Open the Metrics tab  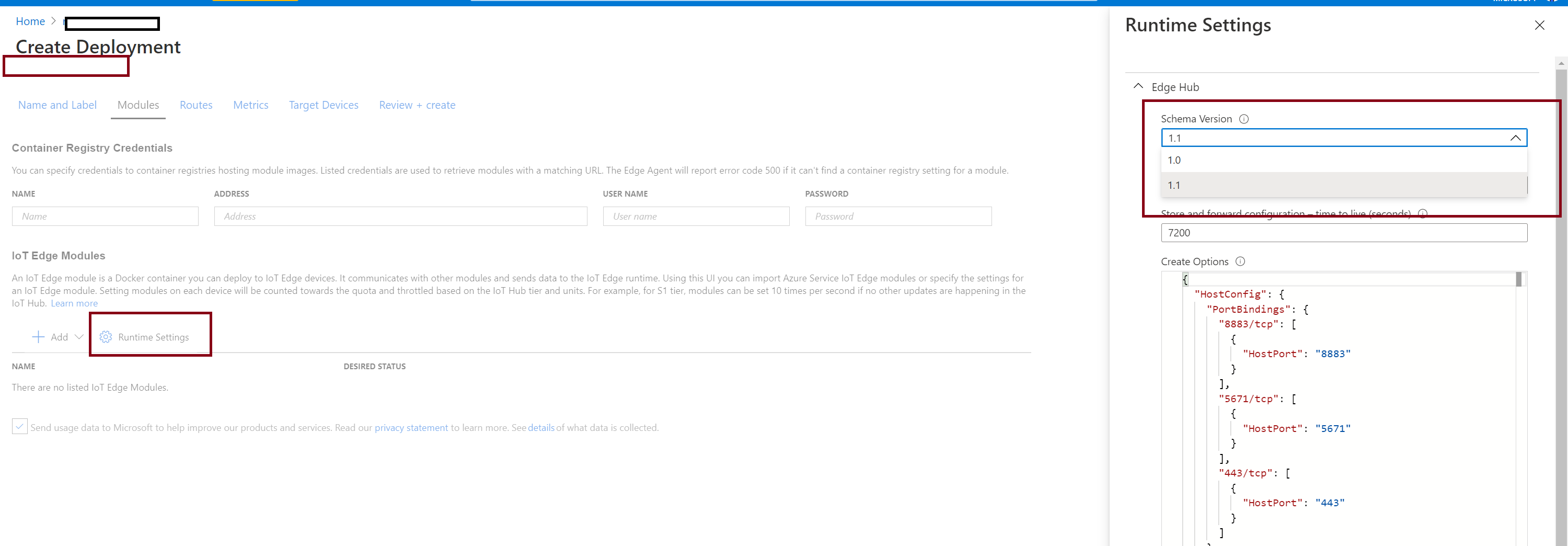[x=251, y=105]
